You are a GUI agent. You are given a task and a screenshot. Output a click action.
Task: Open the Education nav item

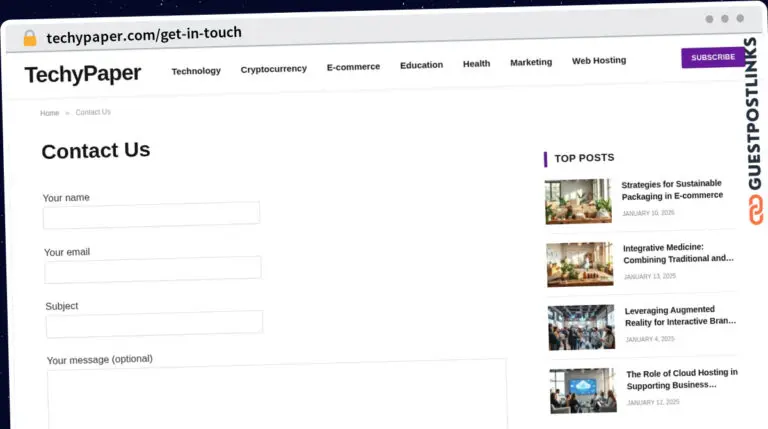421,65
